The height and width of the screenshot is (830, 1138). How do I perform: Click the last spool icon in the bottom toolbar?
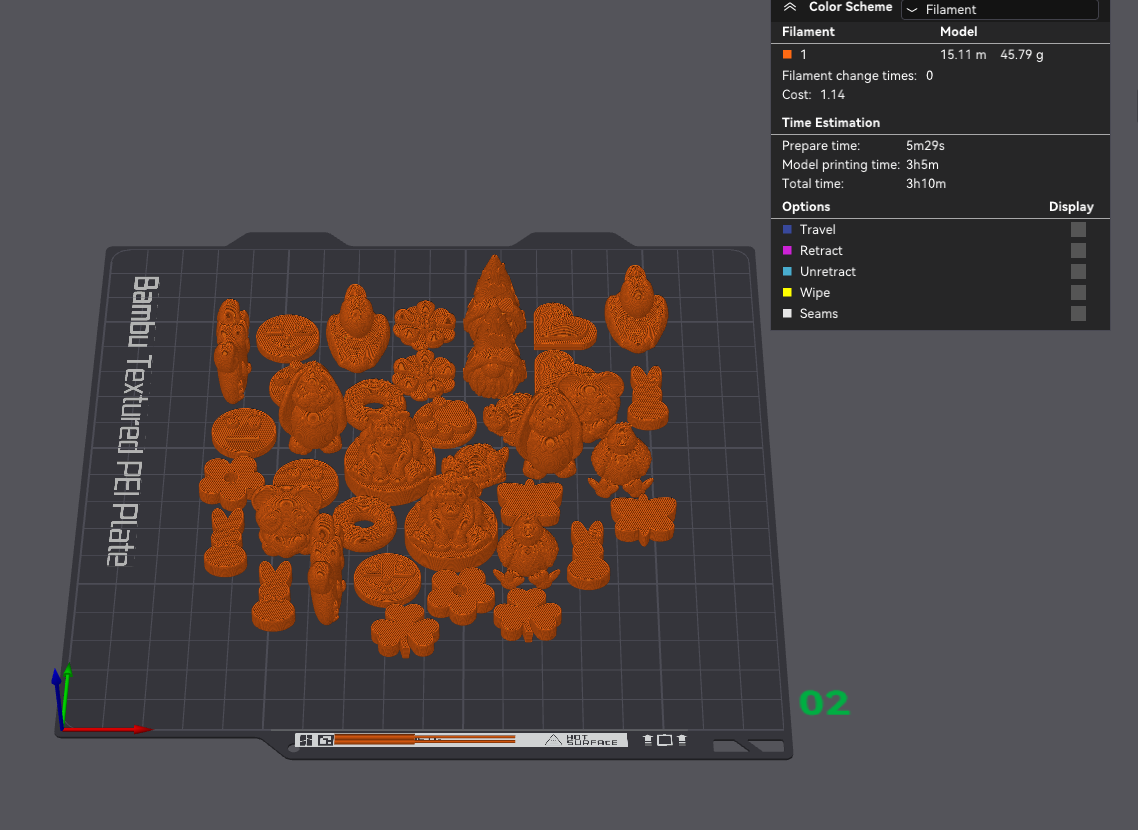(x=681, y=739)
